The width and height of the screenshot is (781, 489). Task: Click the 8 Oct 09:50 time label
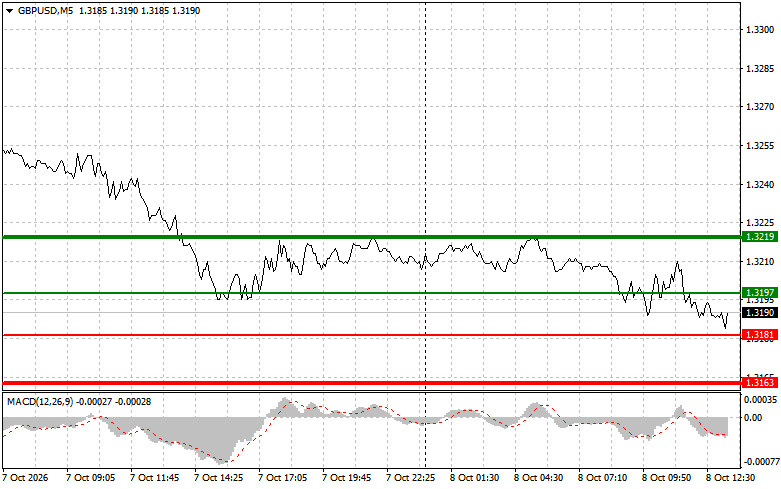click(666, 478)
